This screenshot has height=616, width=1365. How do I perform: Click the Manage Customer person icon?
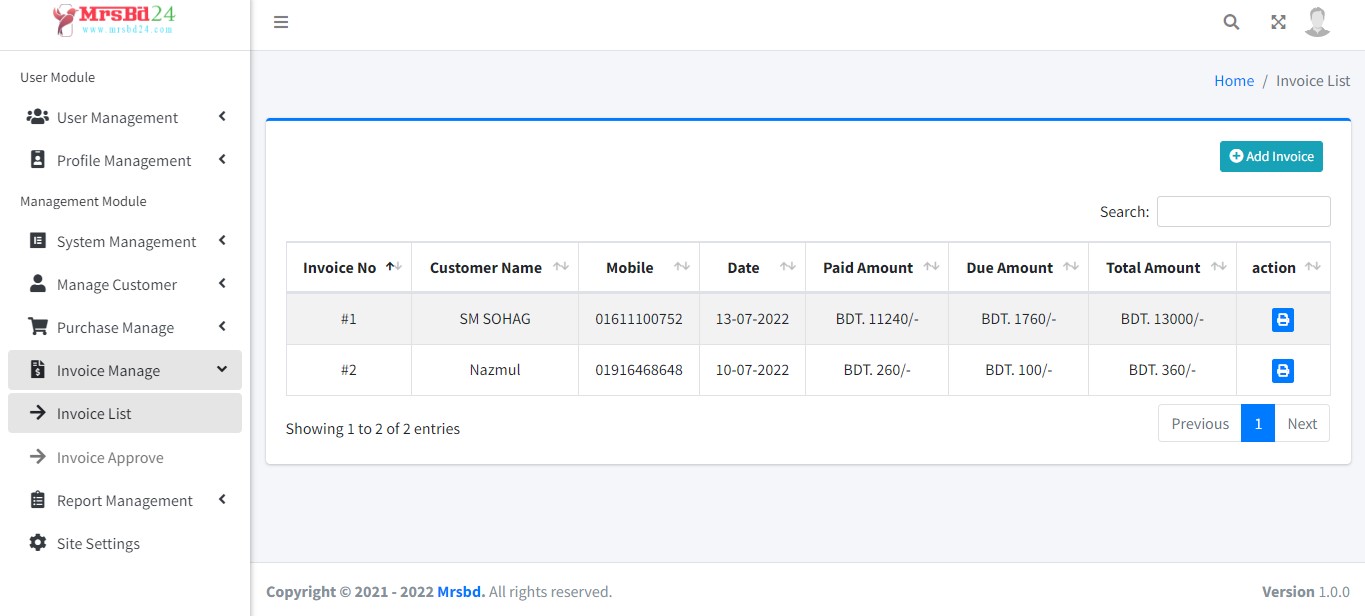click(x=37, y=284)
